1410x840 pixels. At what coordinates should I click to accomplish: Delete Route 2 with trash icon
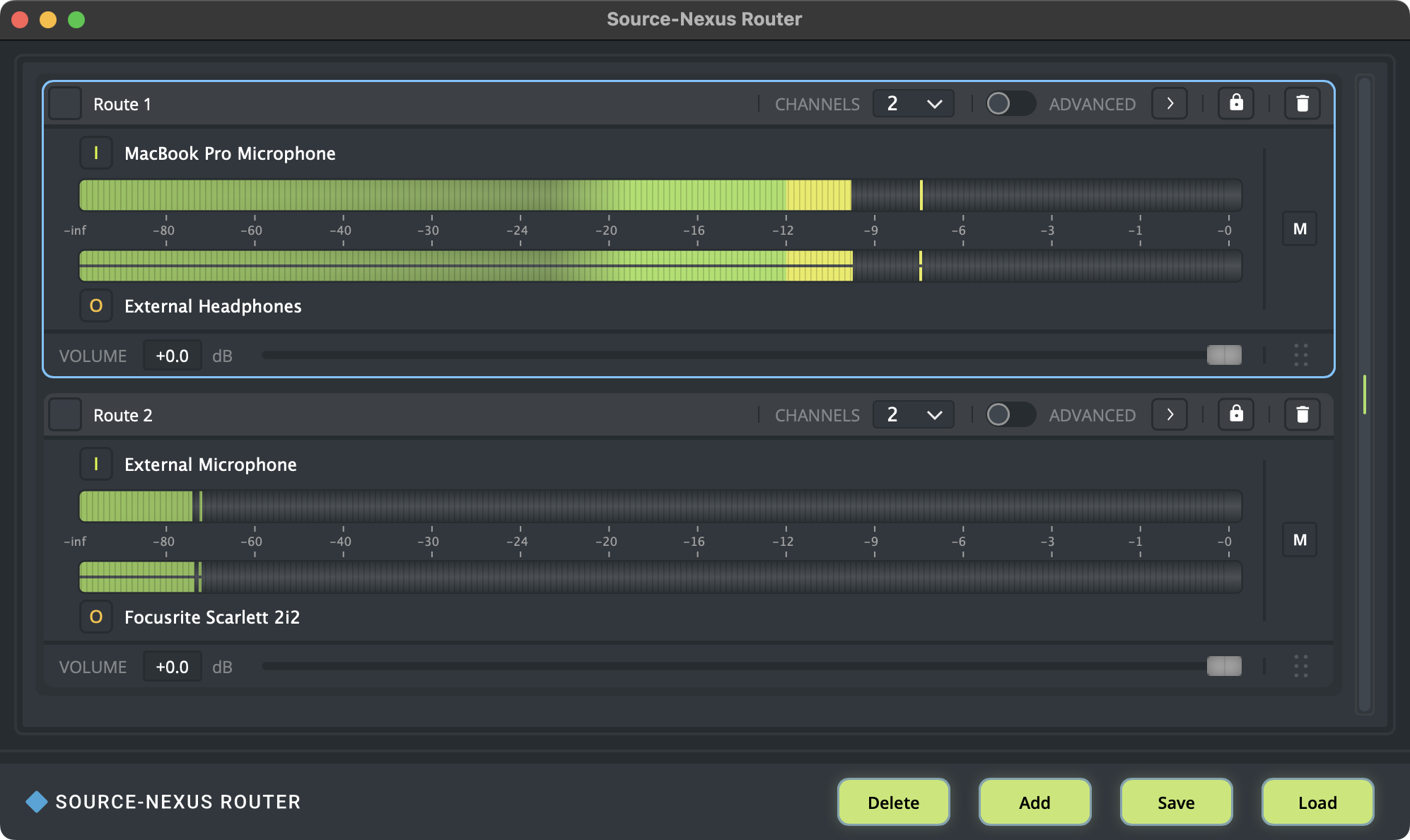click(x=1302, y=414)
